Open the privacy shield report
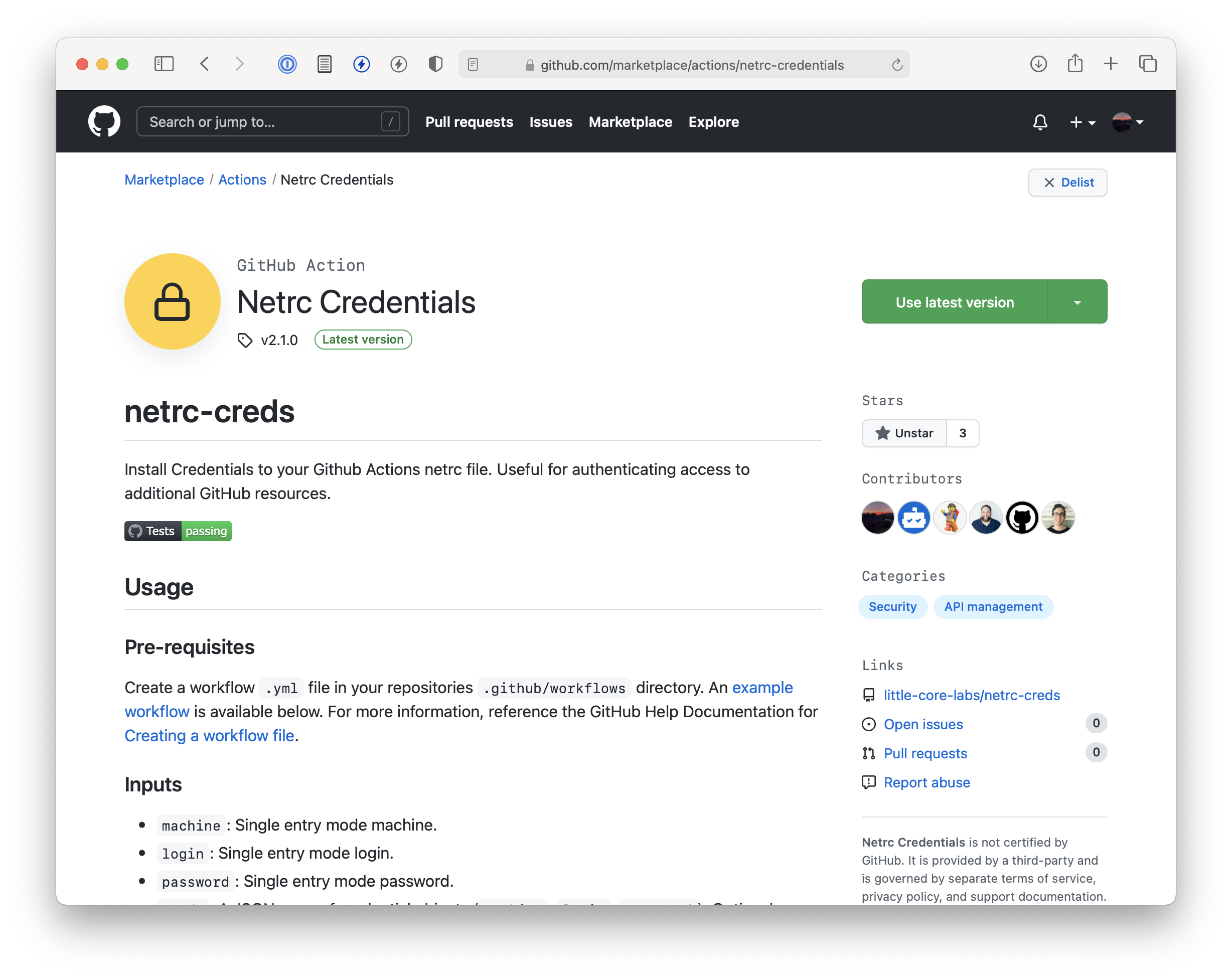Screen dimensions: 1232x979 [435, 64]
